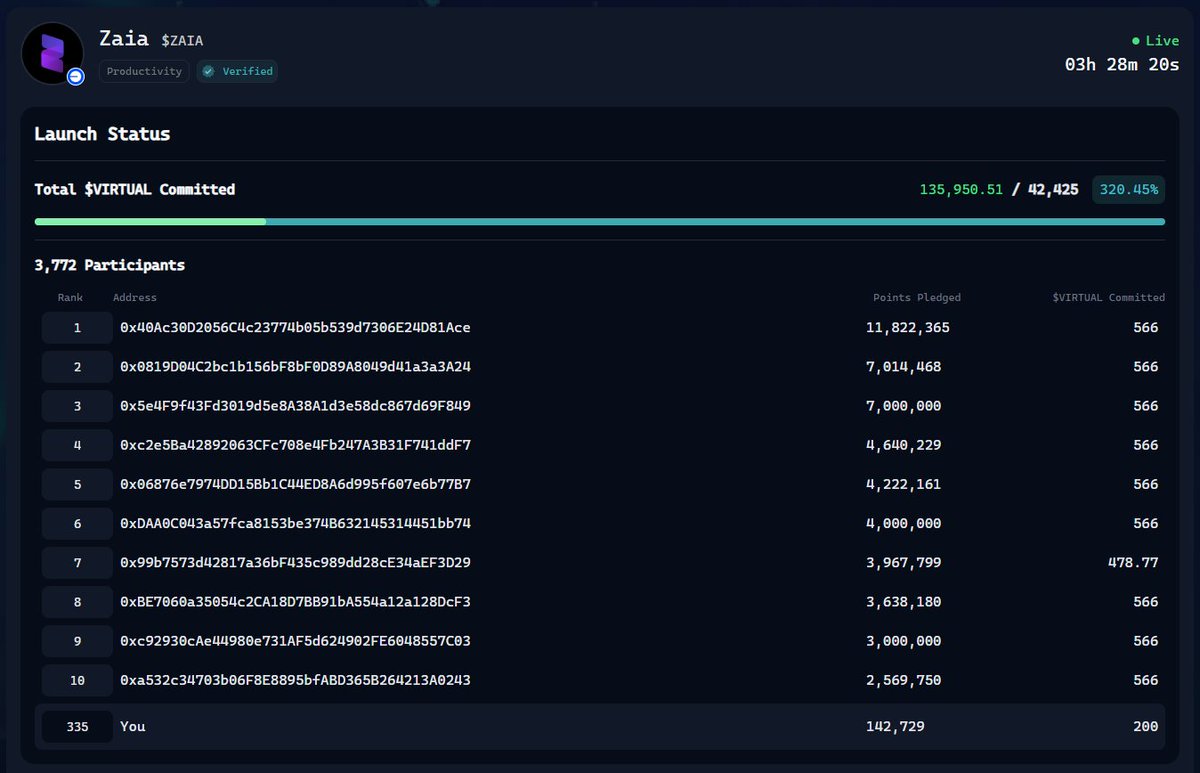Image resolution: width=1200 pixels, height=773 pixels.
Task: Click the 'You' label in the bottom row
Action: 133,727
